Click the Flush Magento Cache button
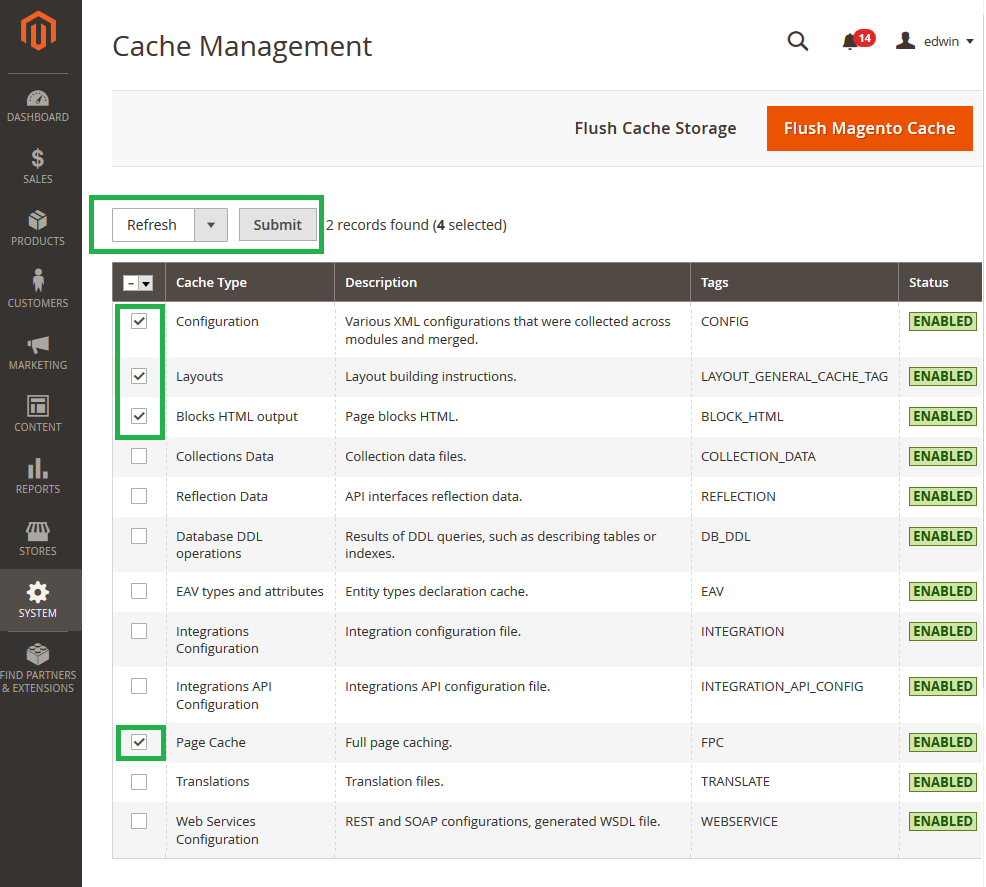Screen dimensions: 986x887 (x=869, y=128)
